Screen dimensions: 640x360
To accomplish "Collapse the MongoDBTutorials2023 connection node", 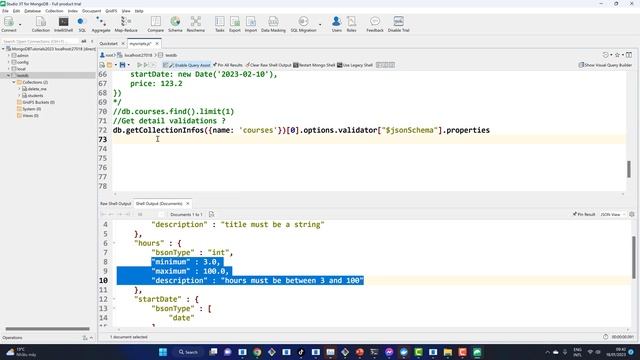I will pos(3,49).
